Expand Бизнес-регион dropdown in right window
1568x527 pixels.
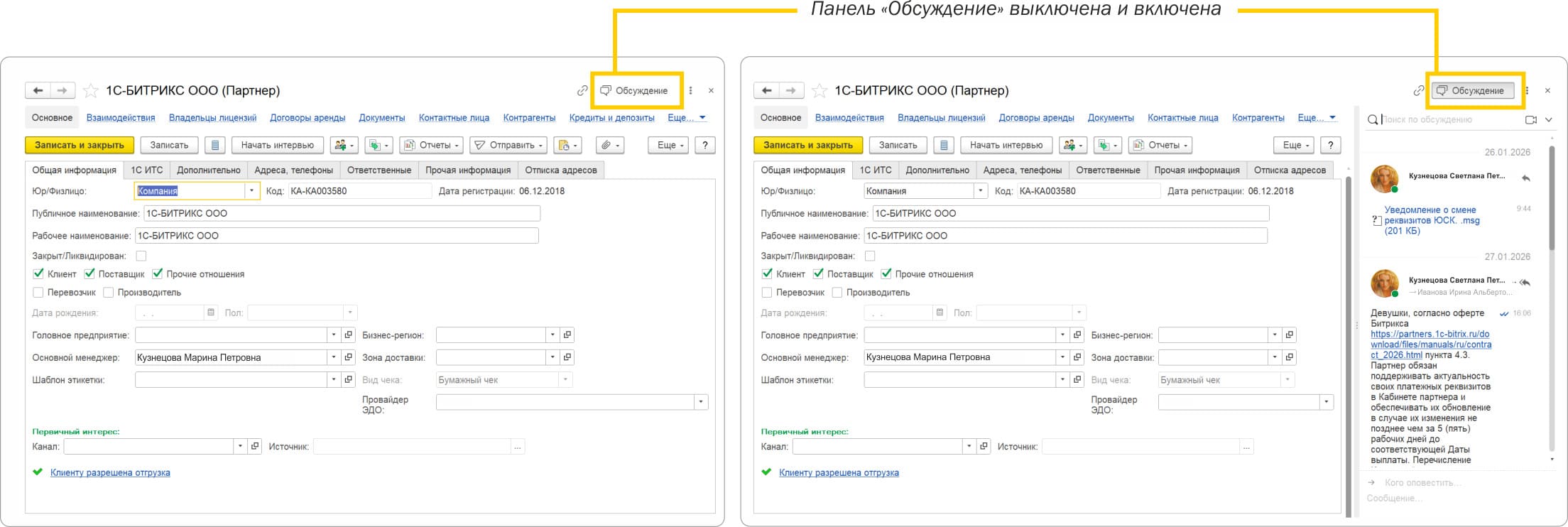1275,335
